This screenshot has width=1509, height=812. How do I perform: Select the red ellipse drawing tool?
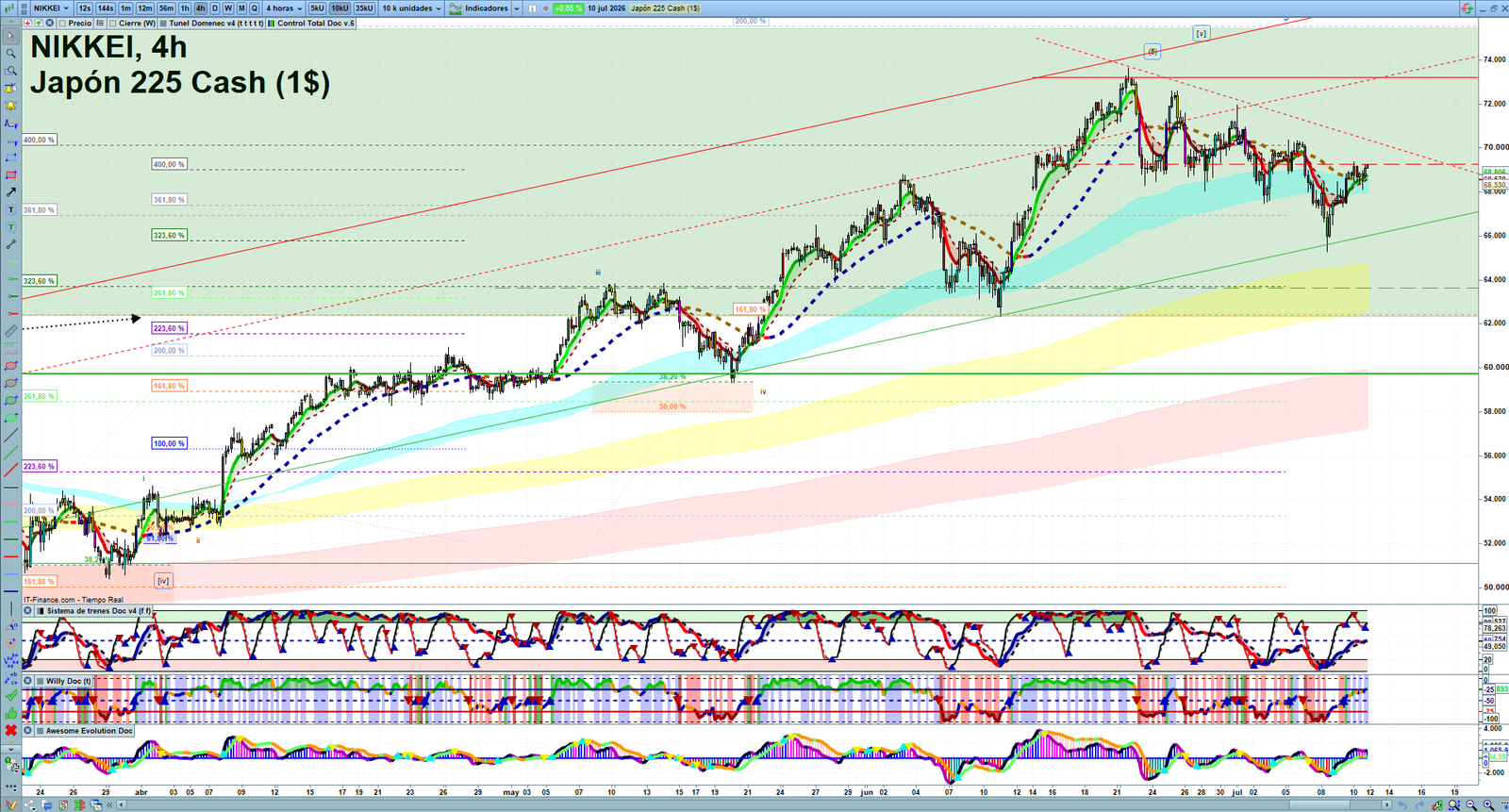(x=11, y=366)
